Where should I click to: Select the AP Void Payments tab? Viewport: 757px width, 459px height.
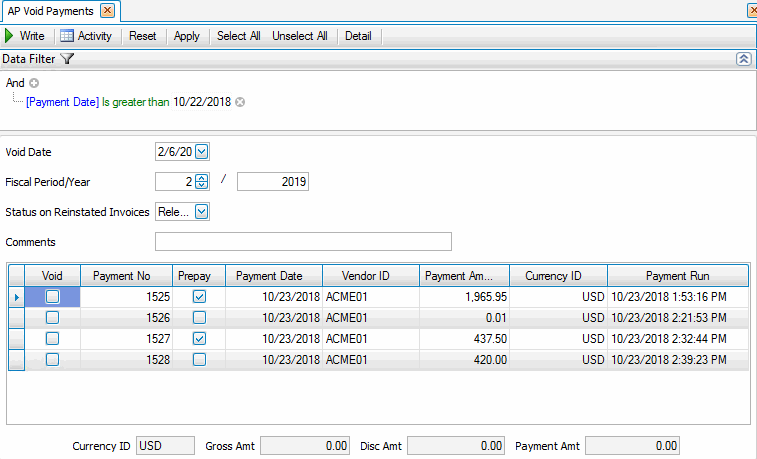click(x=50, y=11)
